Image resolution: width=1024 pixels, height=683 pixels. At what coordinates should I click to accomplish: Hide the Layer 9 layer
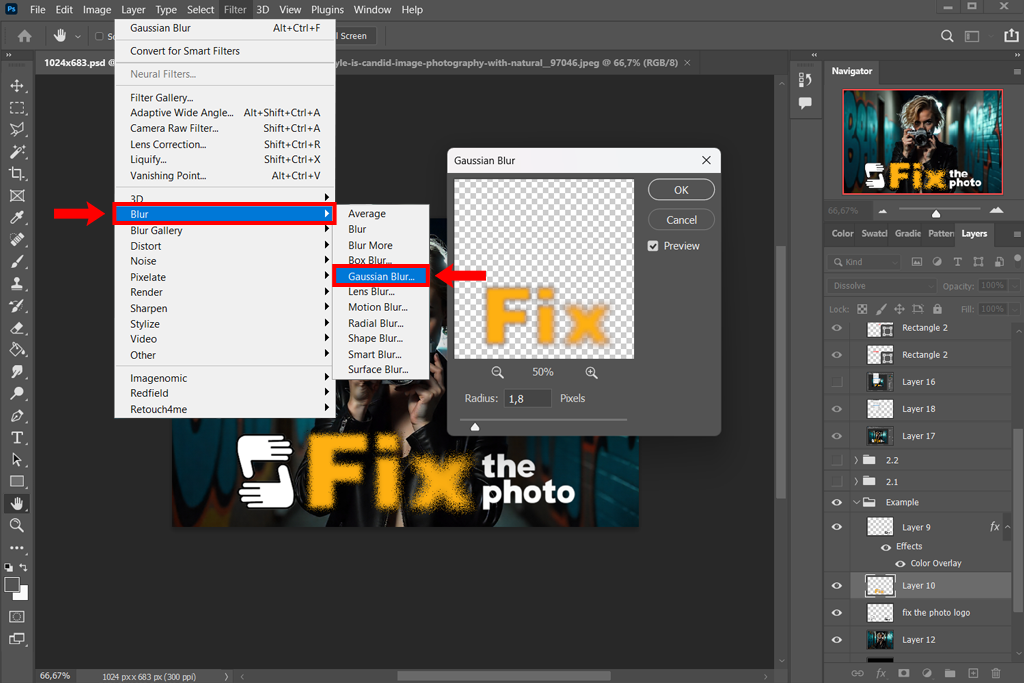point(837,527)
